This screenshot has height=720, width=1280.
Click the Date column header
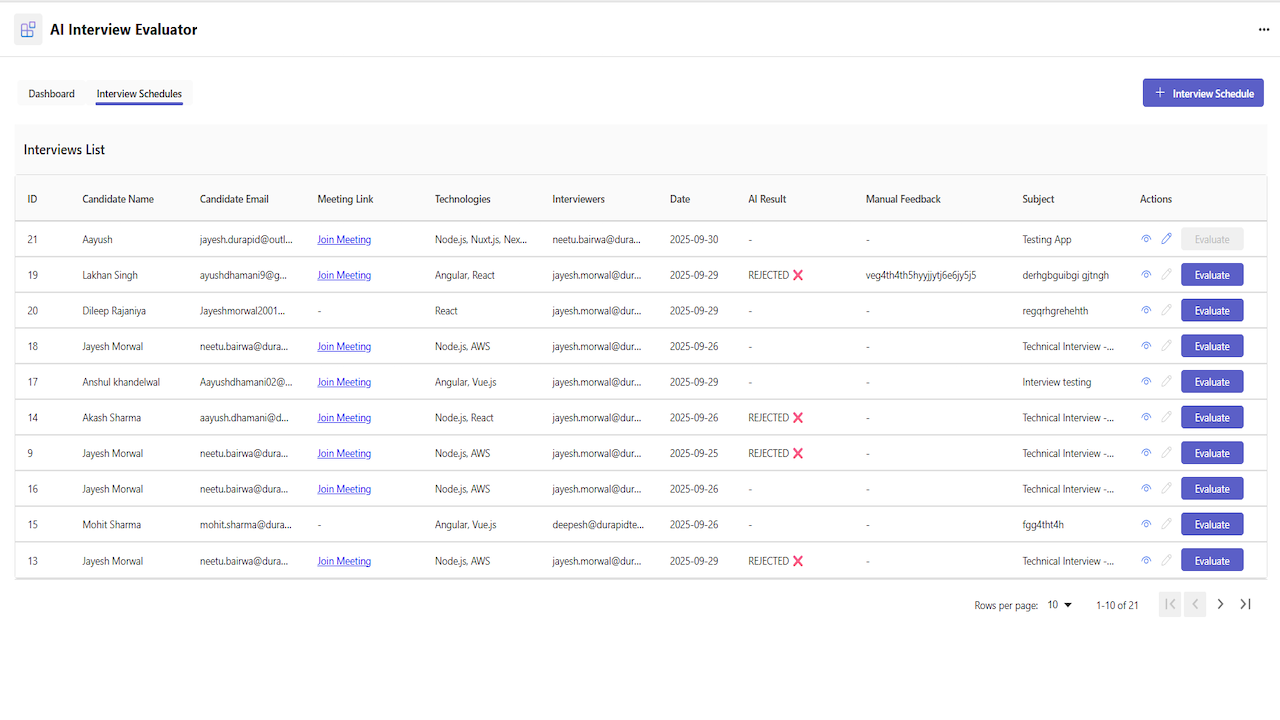pos(680,199)
